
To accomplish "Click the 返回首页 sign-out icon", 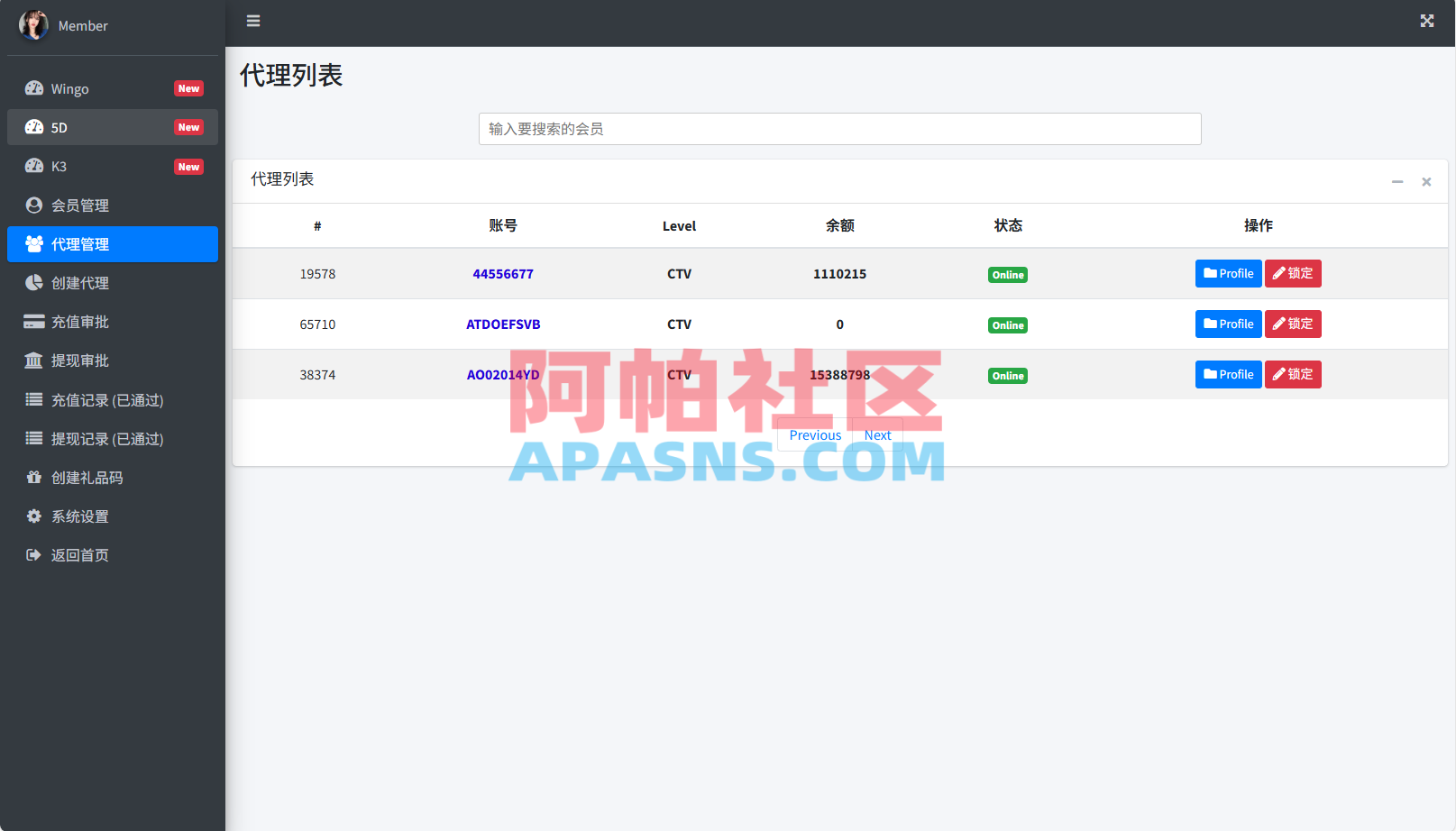I will coord(34,554).
